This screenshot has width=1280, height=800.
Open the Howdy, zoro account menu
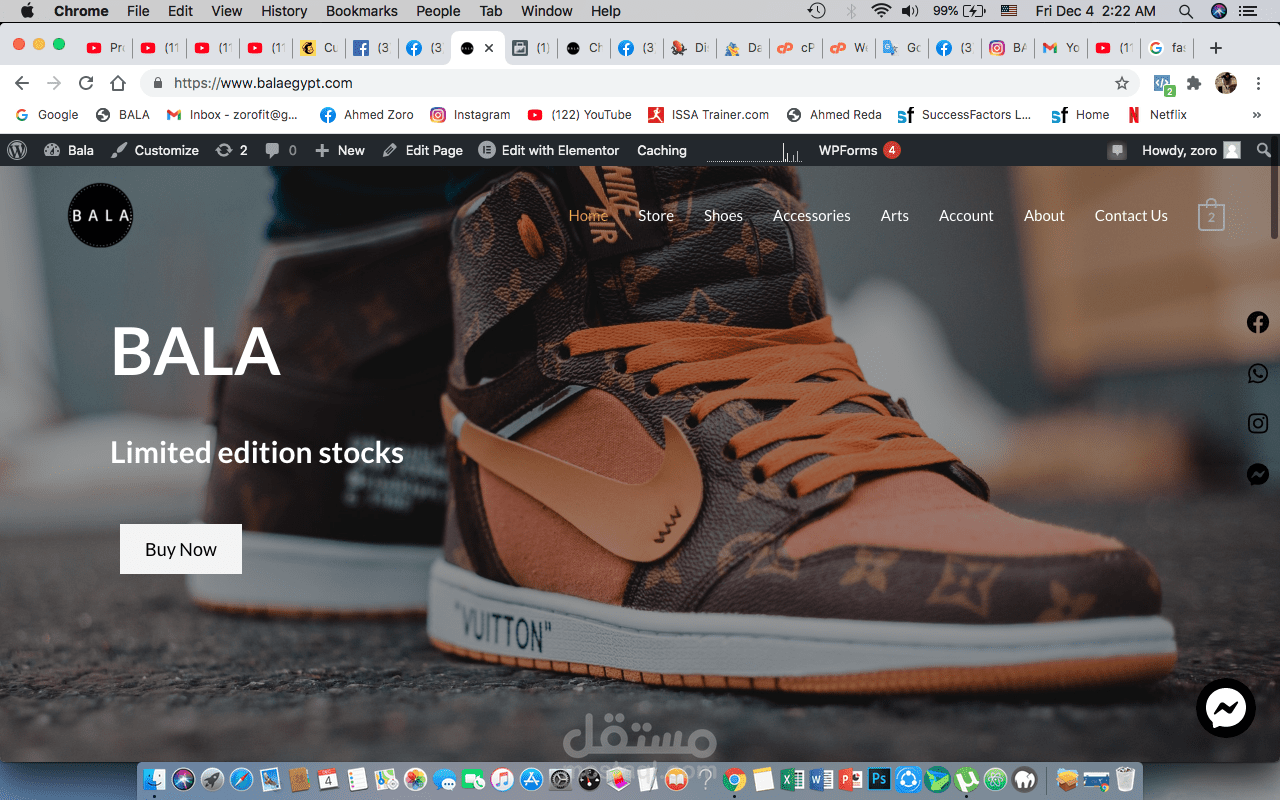coord(1191,150)
